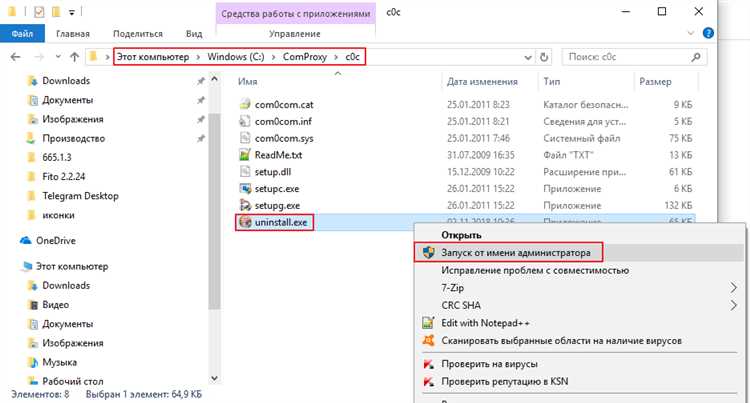Go back with the back arrow
Image resolution: width=750 pixels, height=403 pixels.
(x=15, y=57)
